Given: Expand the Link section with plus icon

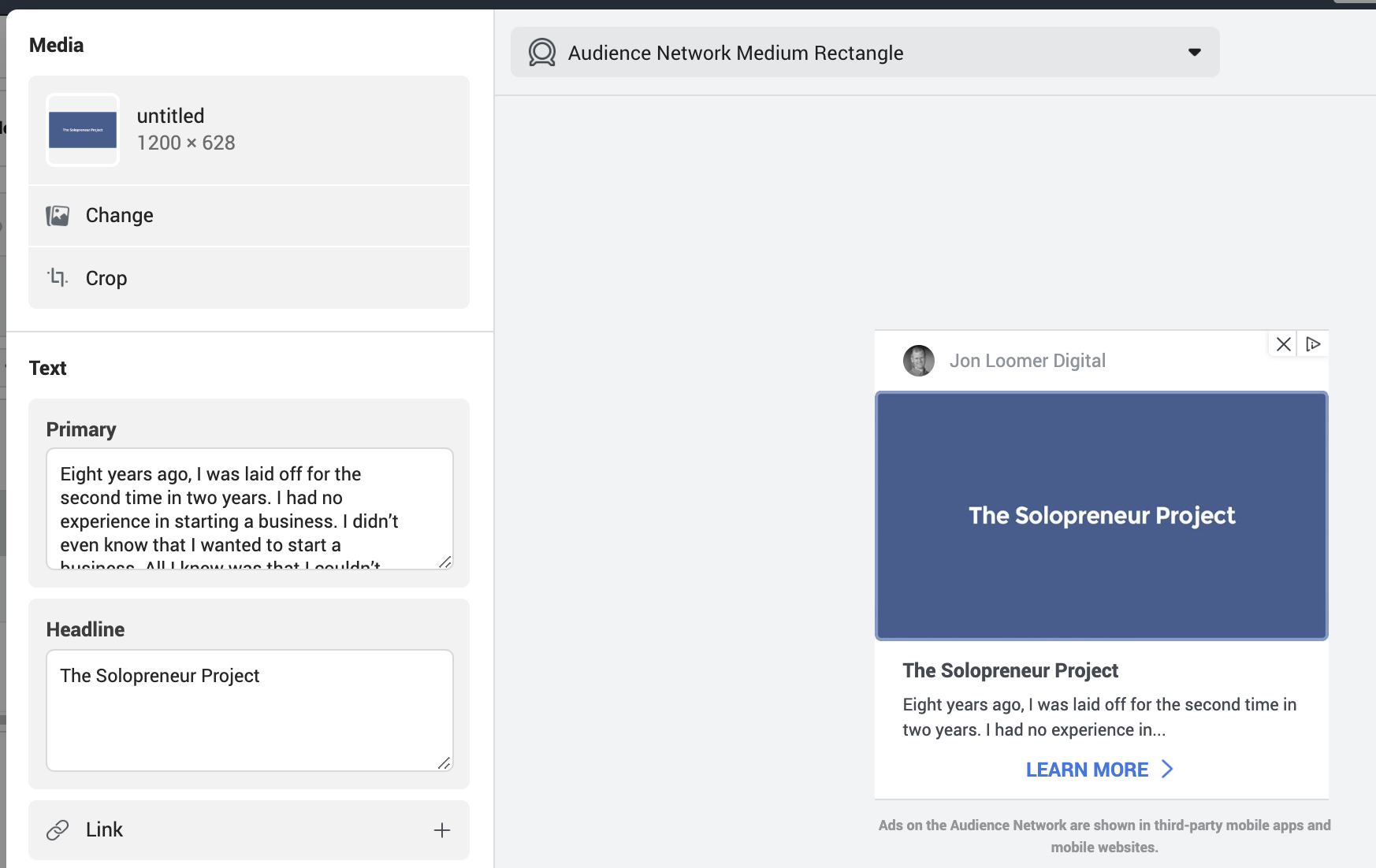Looking at the screenshot, I should coord(442,830).
